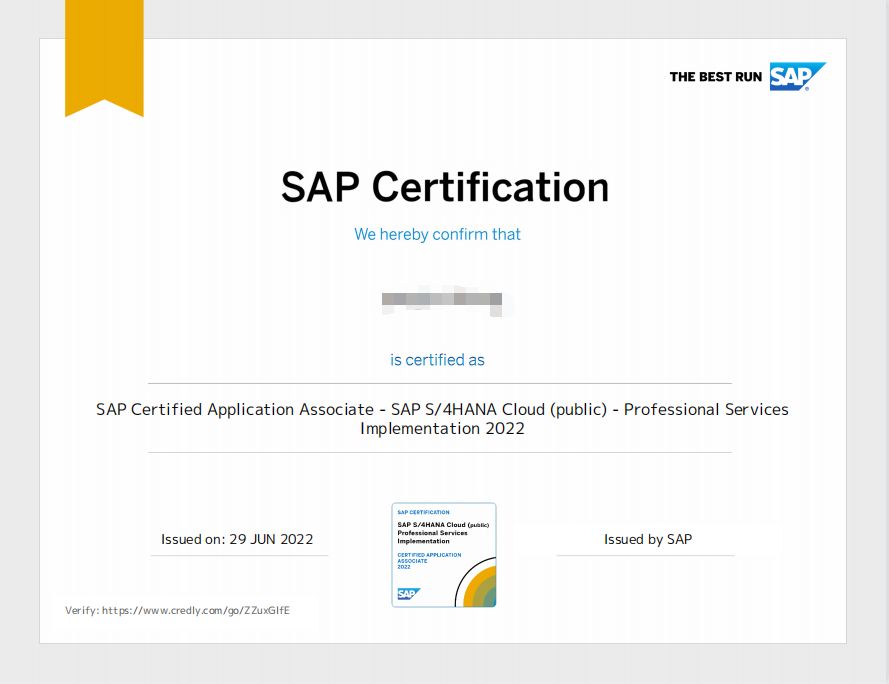Click the Issued on: 29 JUN 2022 text

coord(238,539)
